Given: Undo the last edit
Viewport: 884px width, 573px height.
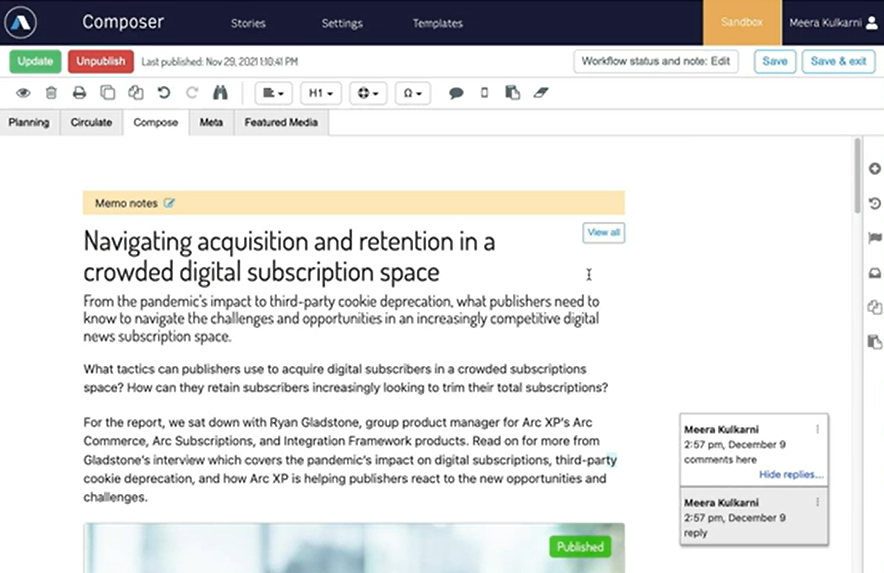Looking at the screenshot, I should [x=164, y=93].
